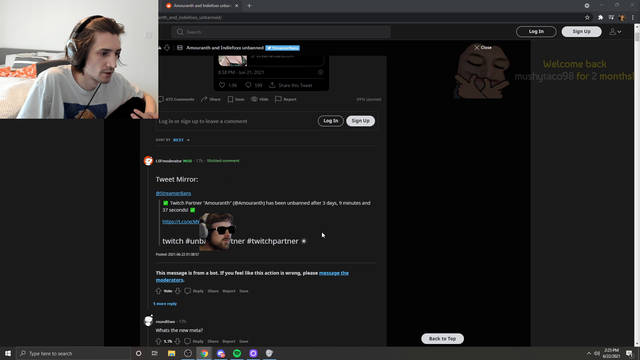The width and height of the screenshot is (640, 360).
Task: Open Cortana from the taskbar
Action: point(138,353)
